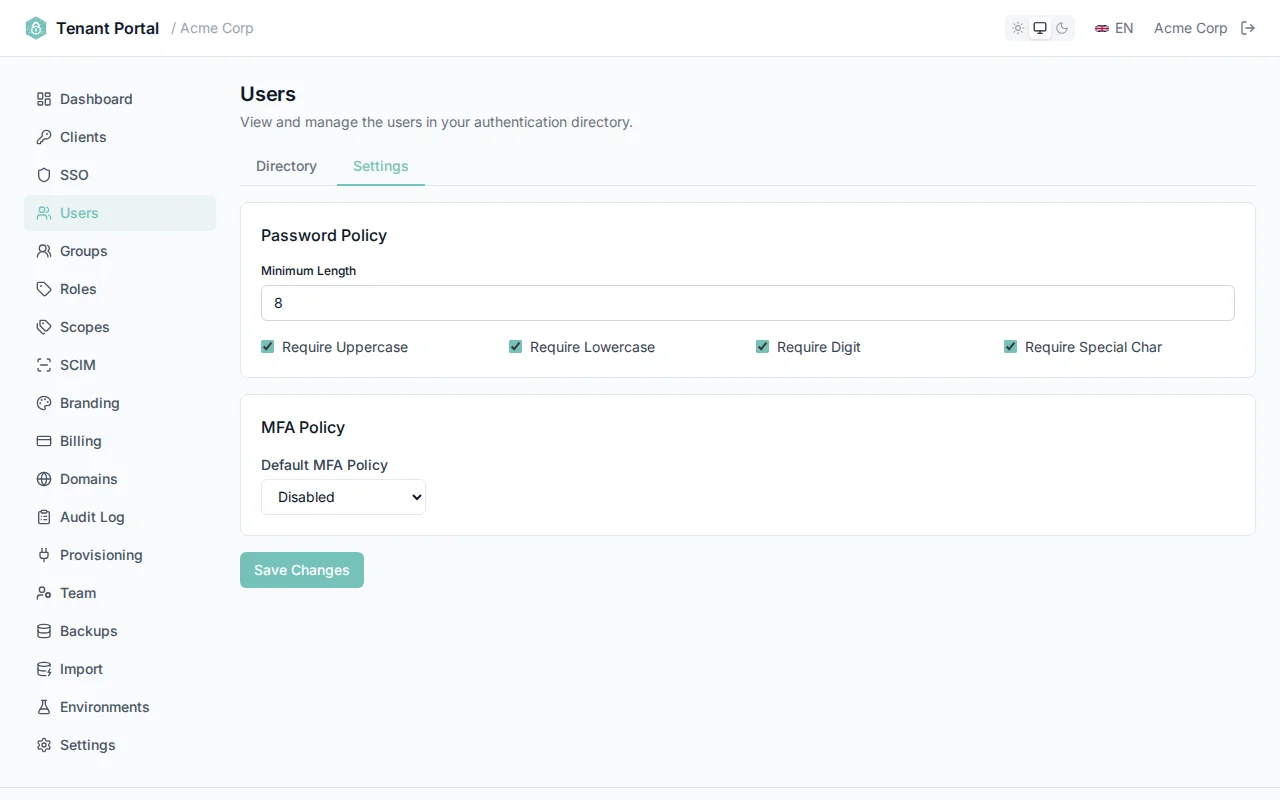Viewport: 1280px width, 800px height.
Task: Click the Tenant Portal logo icon
Action: [36, 28]
